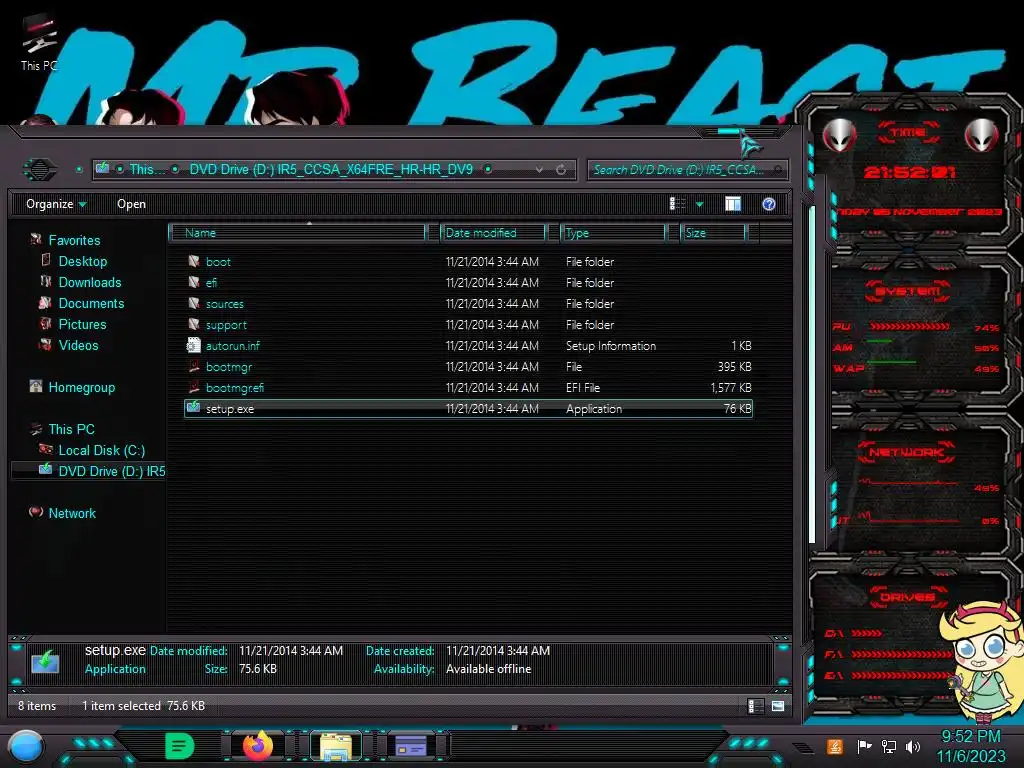Select Network in the navigation pane
The height and width of the screenshot is (768, 1024).
tap(72, 513)
